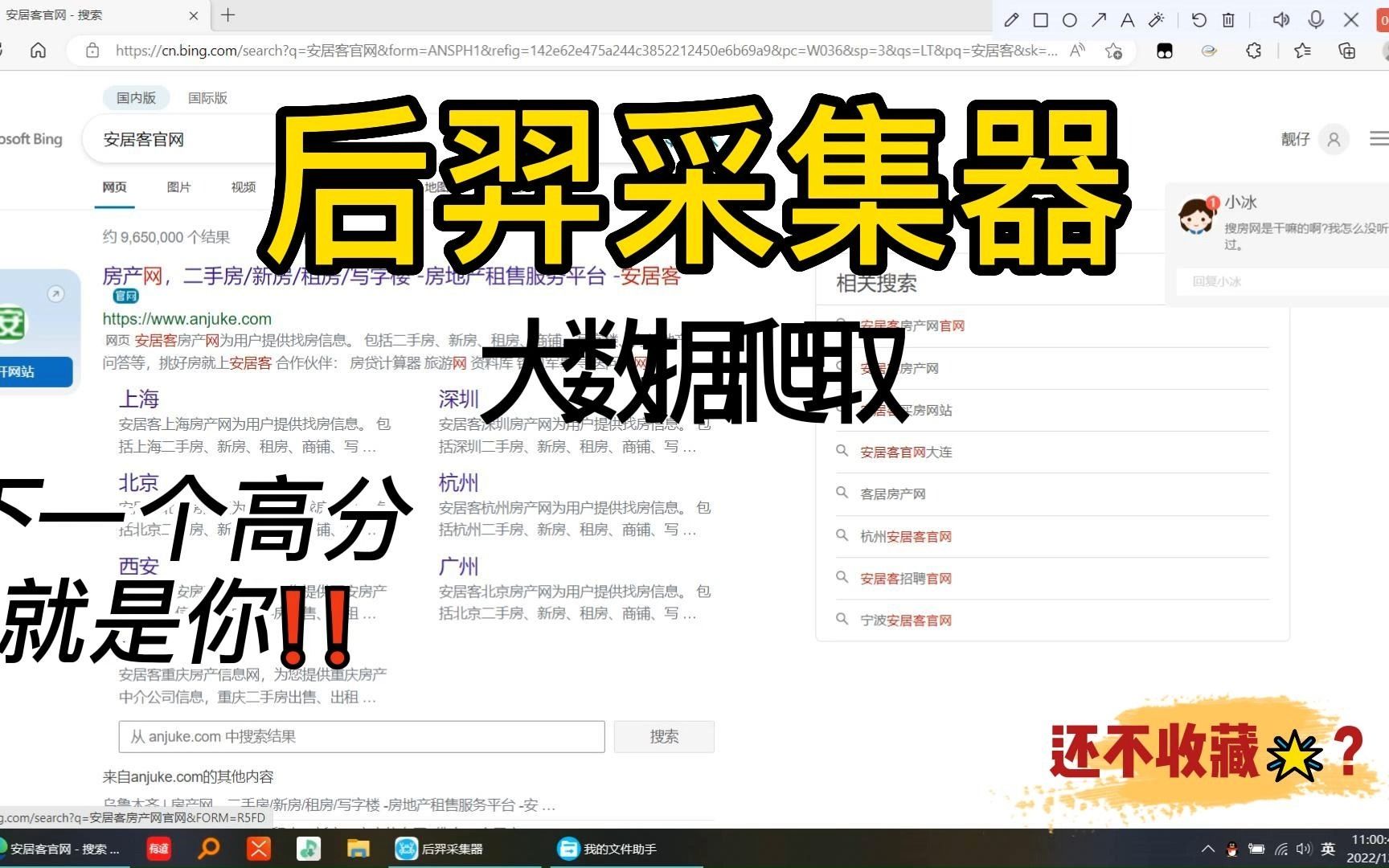
Task: Open the orange search app in taskbar
Action: pyautogui.click(x=209, y=849)
